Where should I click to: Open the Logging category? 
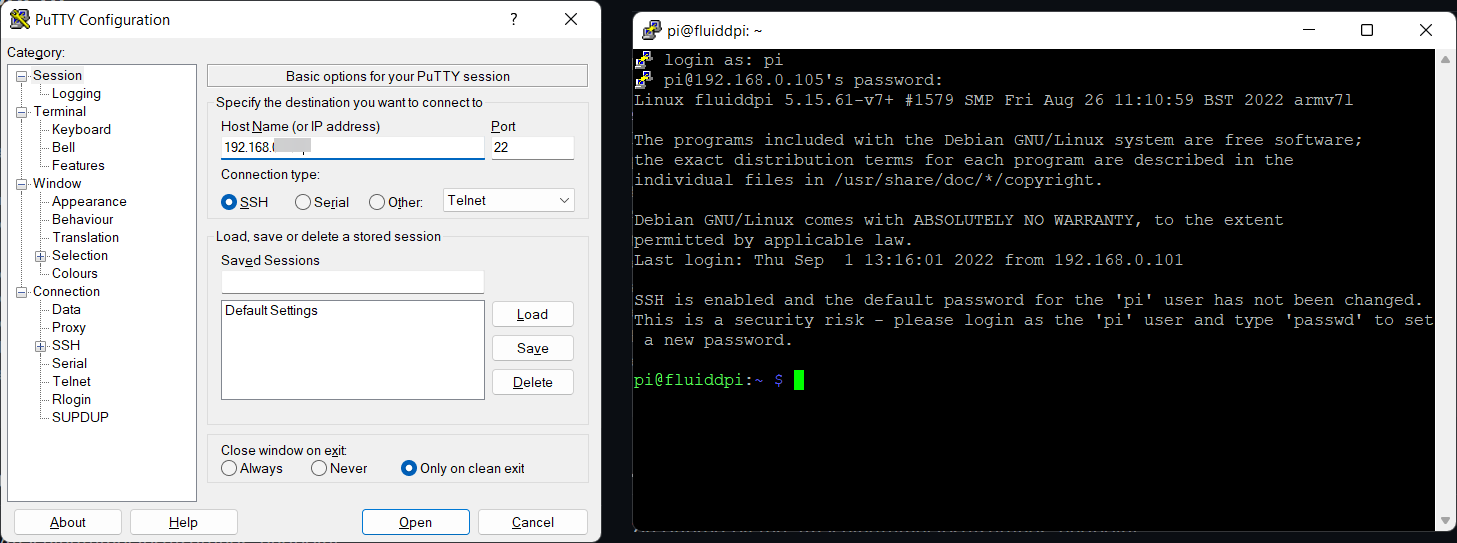76,93
